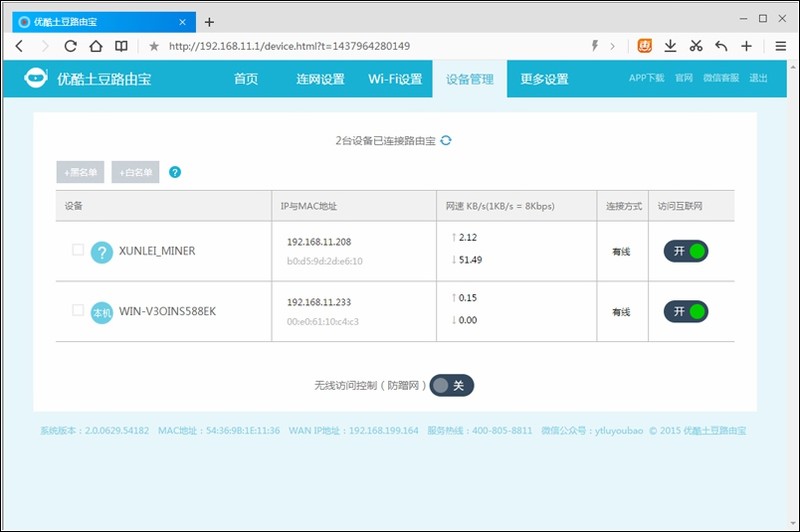This screenshot has height=532, width=800.
Task: Open a new tab with plus button
Action: click(209, 22)
